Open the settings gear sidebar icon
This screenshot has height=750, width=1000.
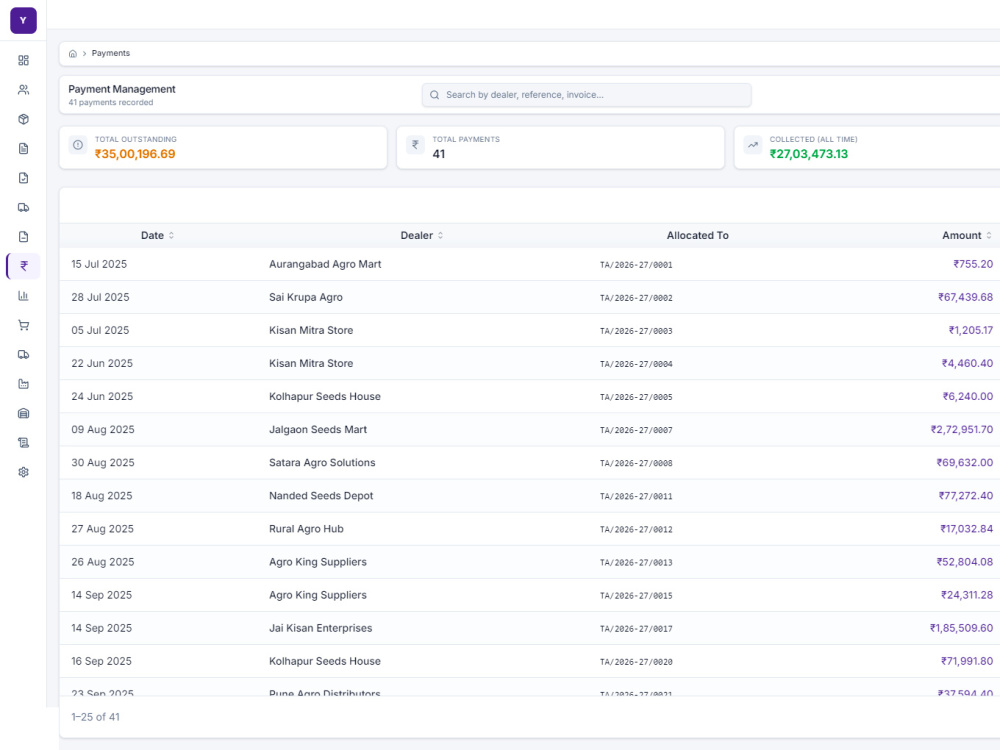pyautogui.click(x=24, y=472)
